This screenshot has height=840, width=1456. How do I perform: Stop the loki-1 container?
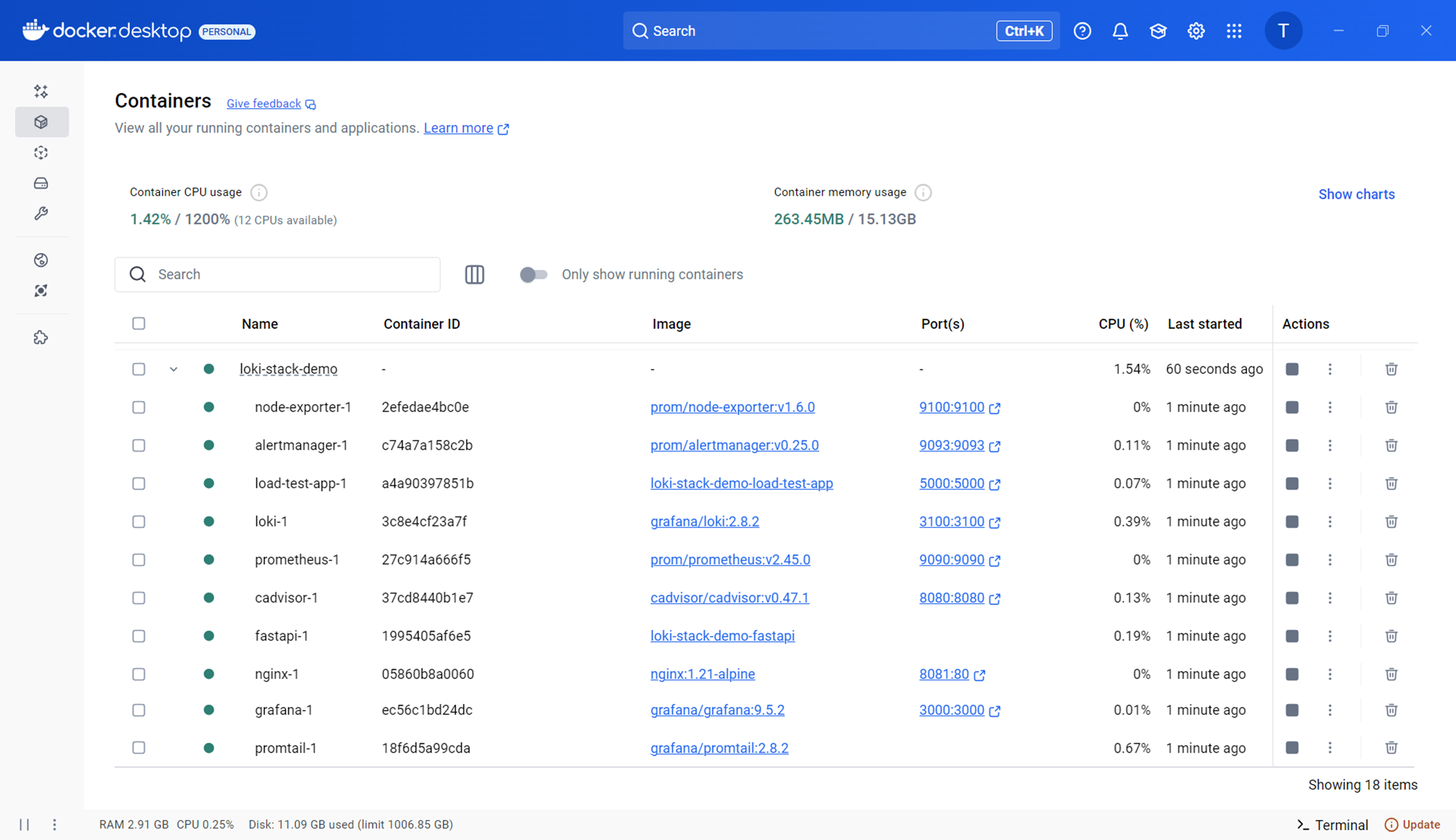(x=1292, y=522)
